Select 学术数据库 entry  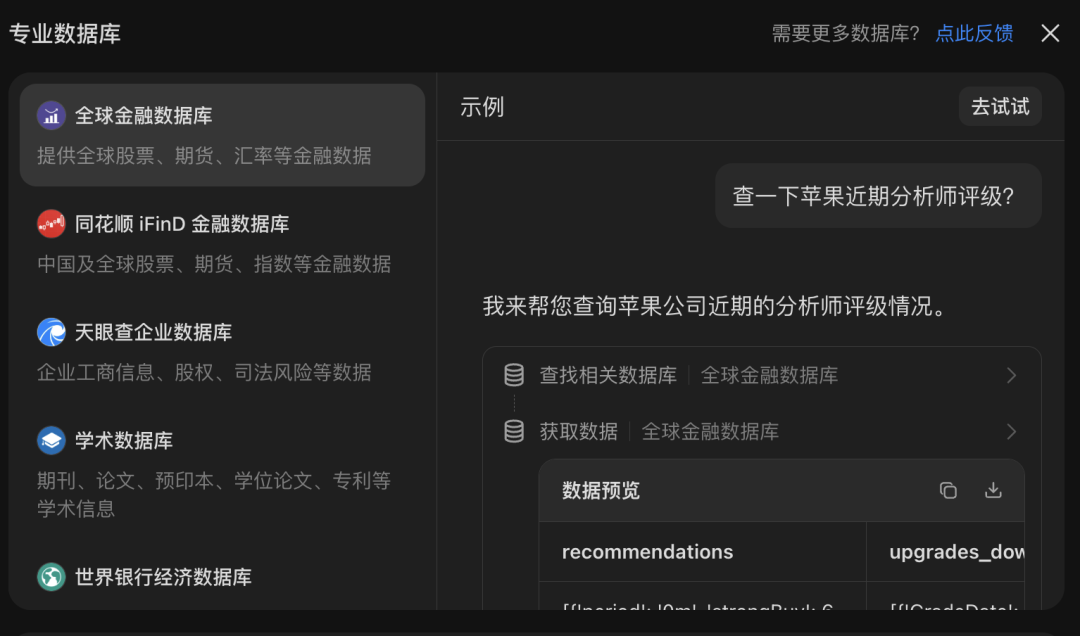click(x=222, y=474)
